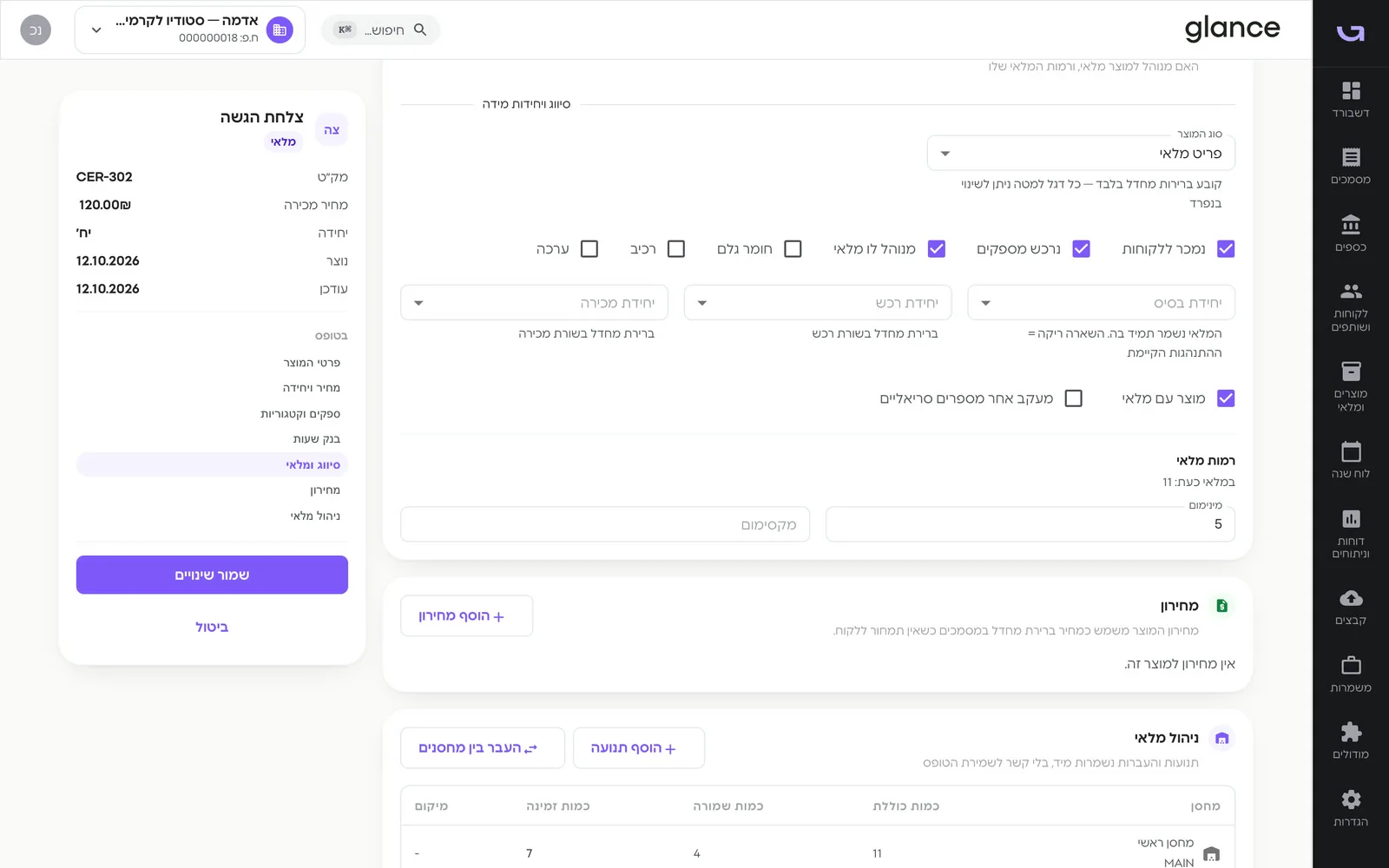
Task: Click the הוסף תנועה button
Action: [x=639, y=748]
